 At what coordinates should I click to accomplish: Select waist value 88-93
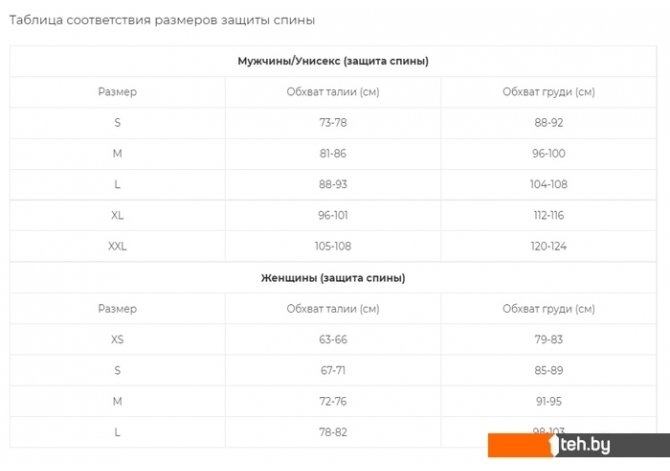tap(333, 184)
